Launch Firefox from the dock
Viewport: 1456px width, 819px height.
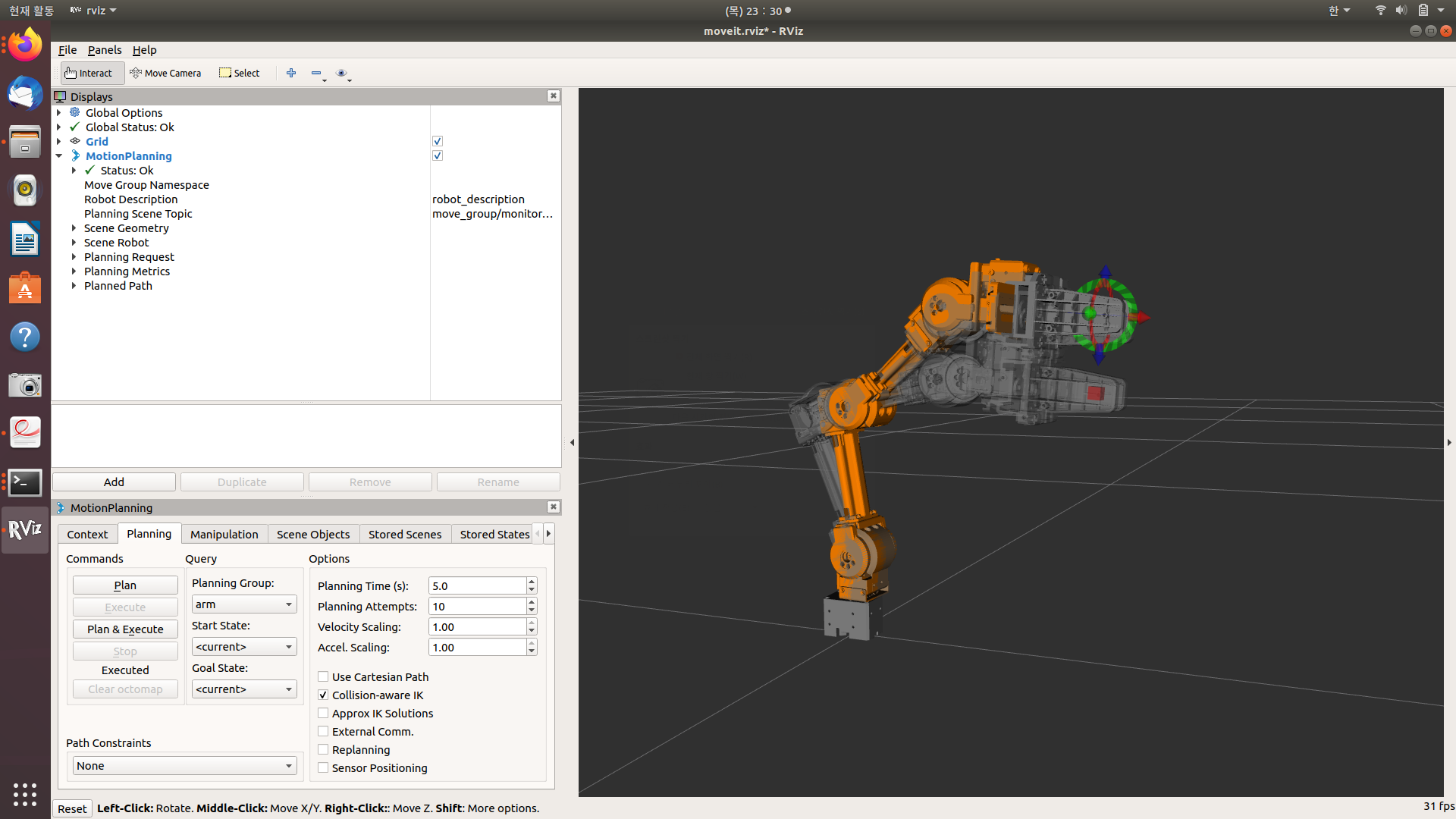pos(25,45)
